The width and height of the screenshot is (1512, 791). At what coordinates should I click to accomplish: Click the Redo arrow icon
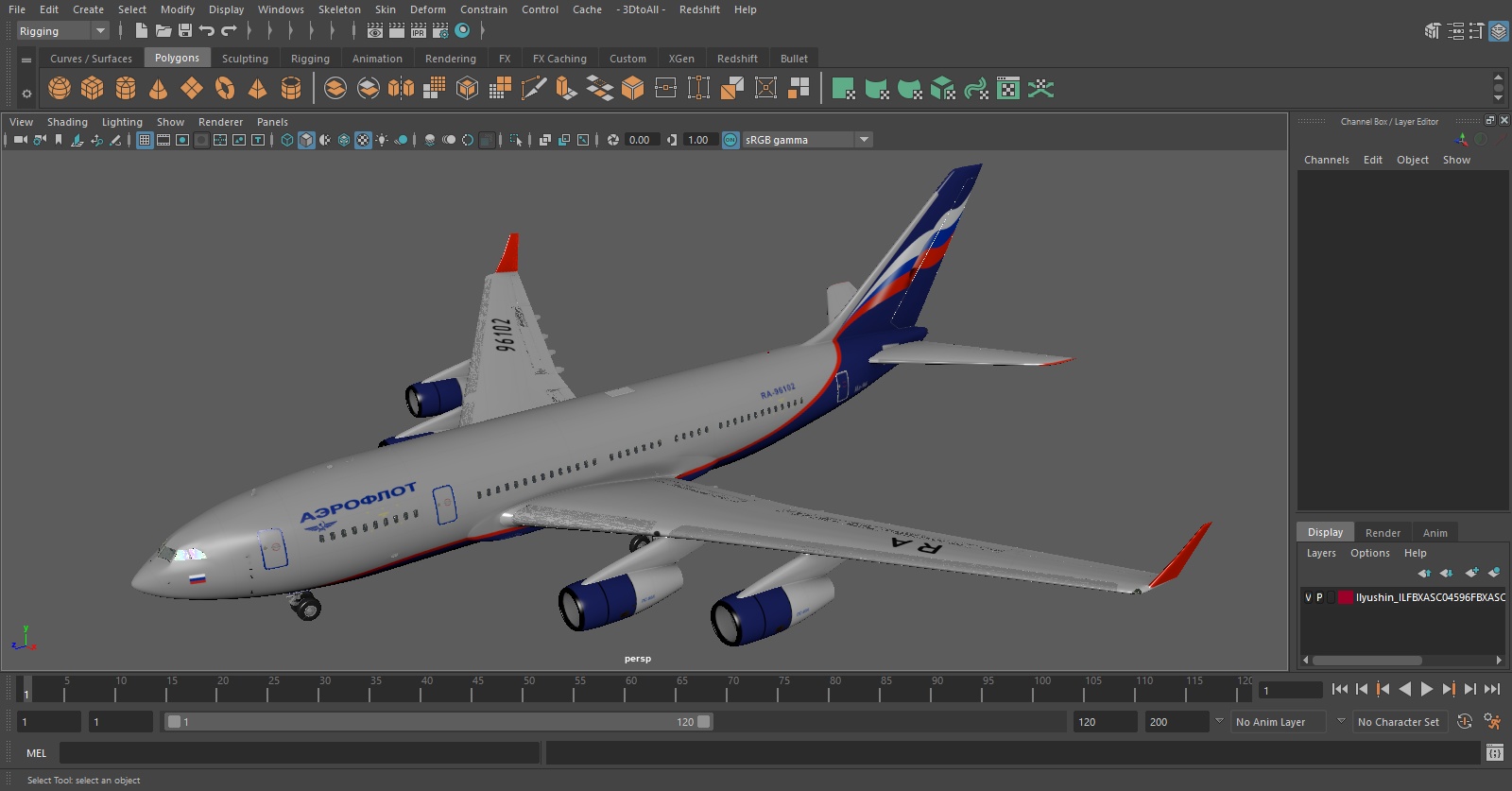(x=229, y=30)
